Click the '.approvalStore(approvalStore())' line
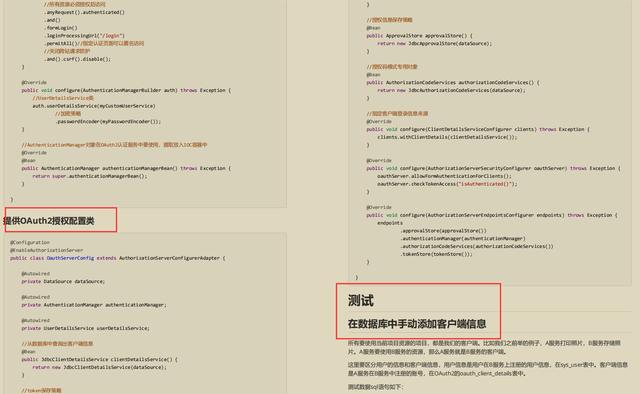The image size is (640, 394). click(x=443, y=231)
